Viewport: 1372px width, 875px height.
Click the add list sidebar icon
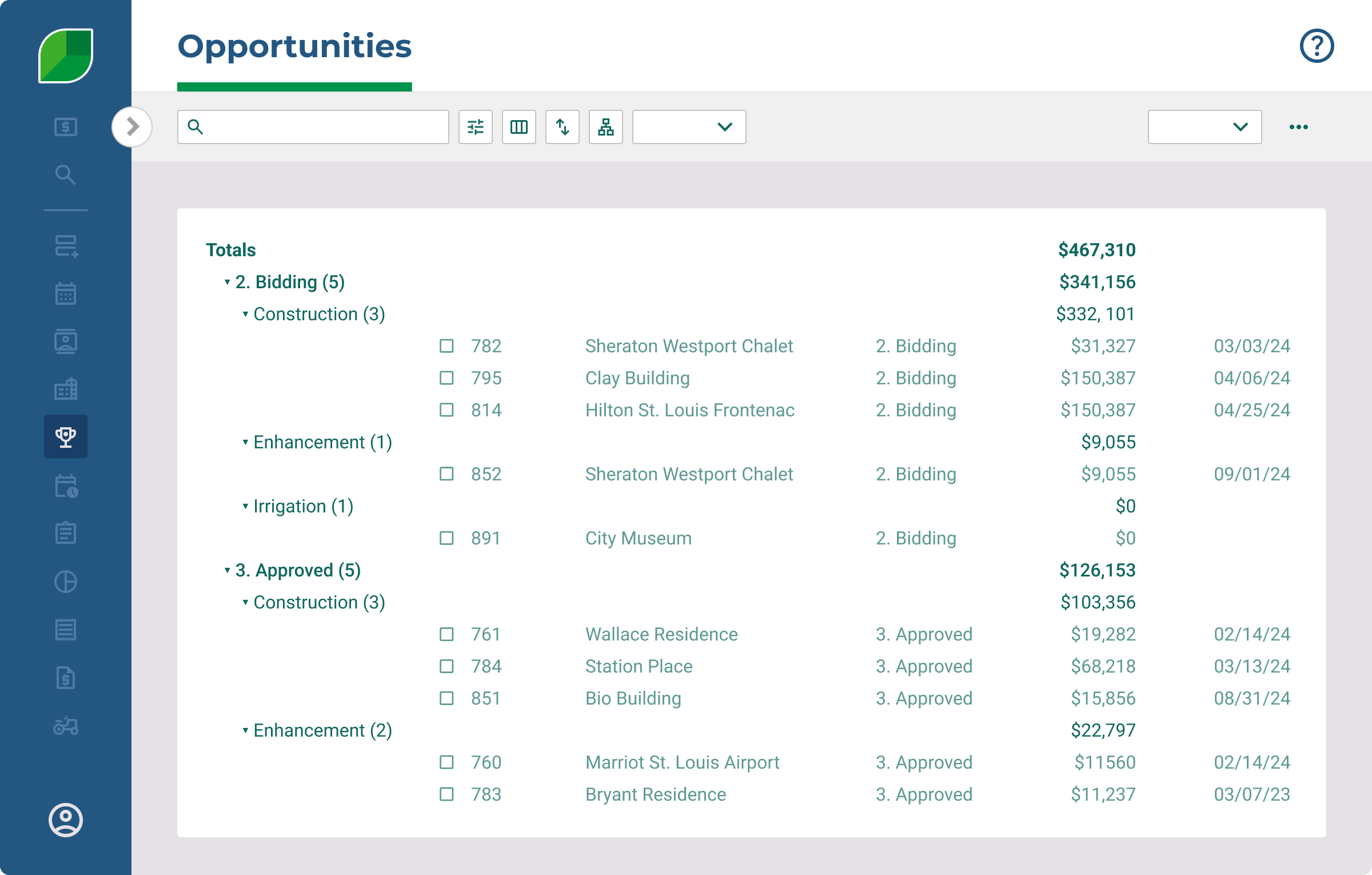coord(66,246)
